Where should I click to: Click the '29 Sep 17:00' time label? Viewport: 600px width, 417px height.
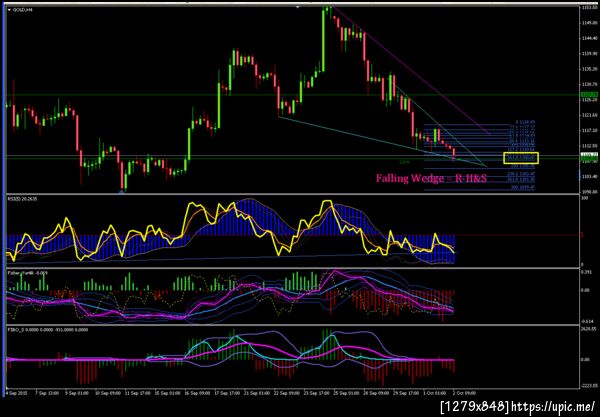click(406, 393)
